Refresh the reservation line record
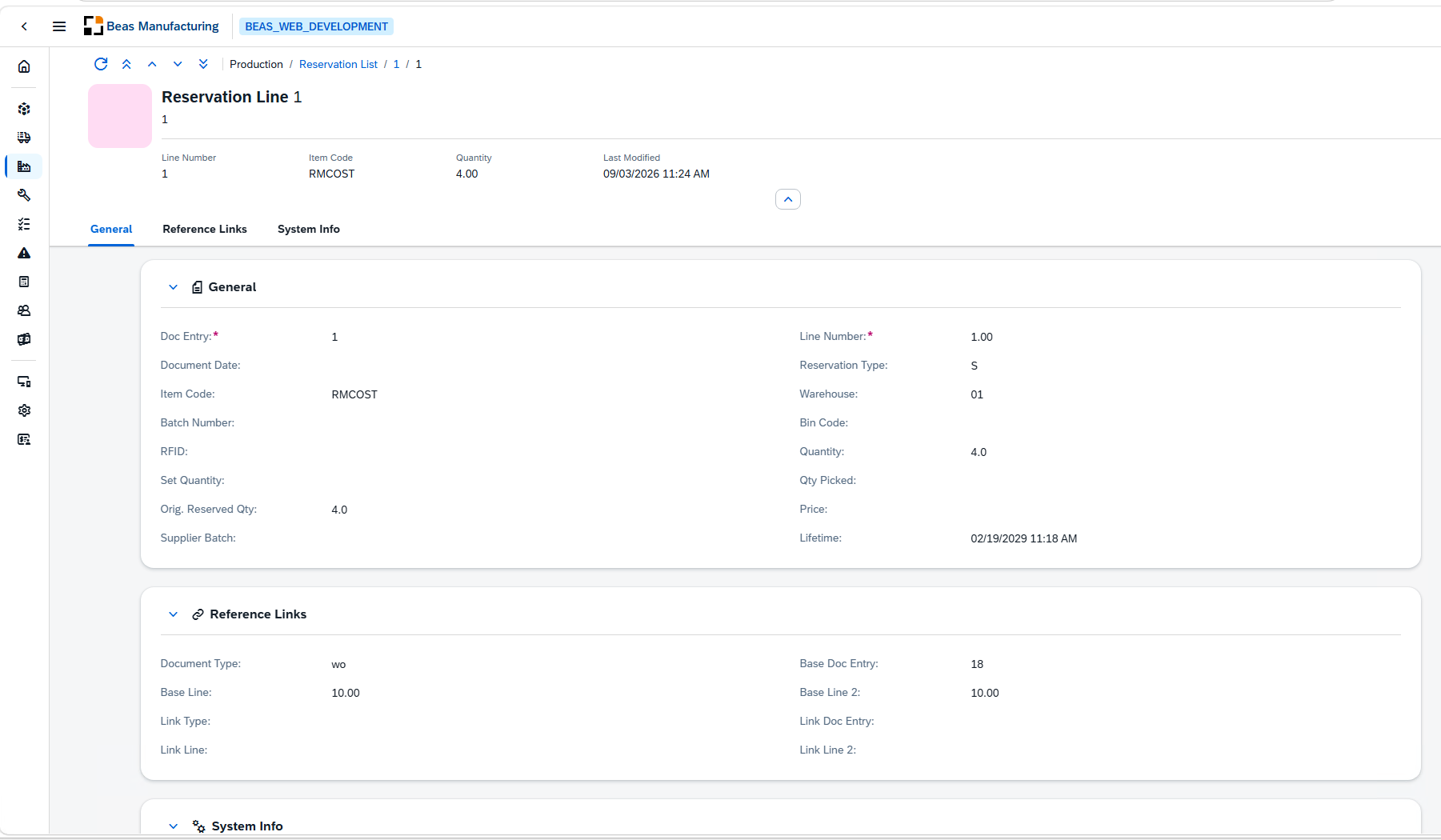The height and width of the screenshot is (840, 1441). point(101,64)
